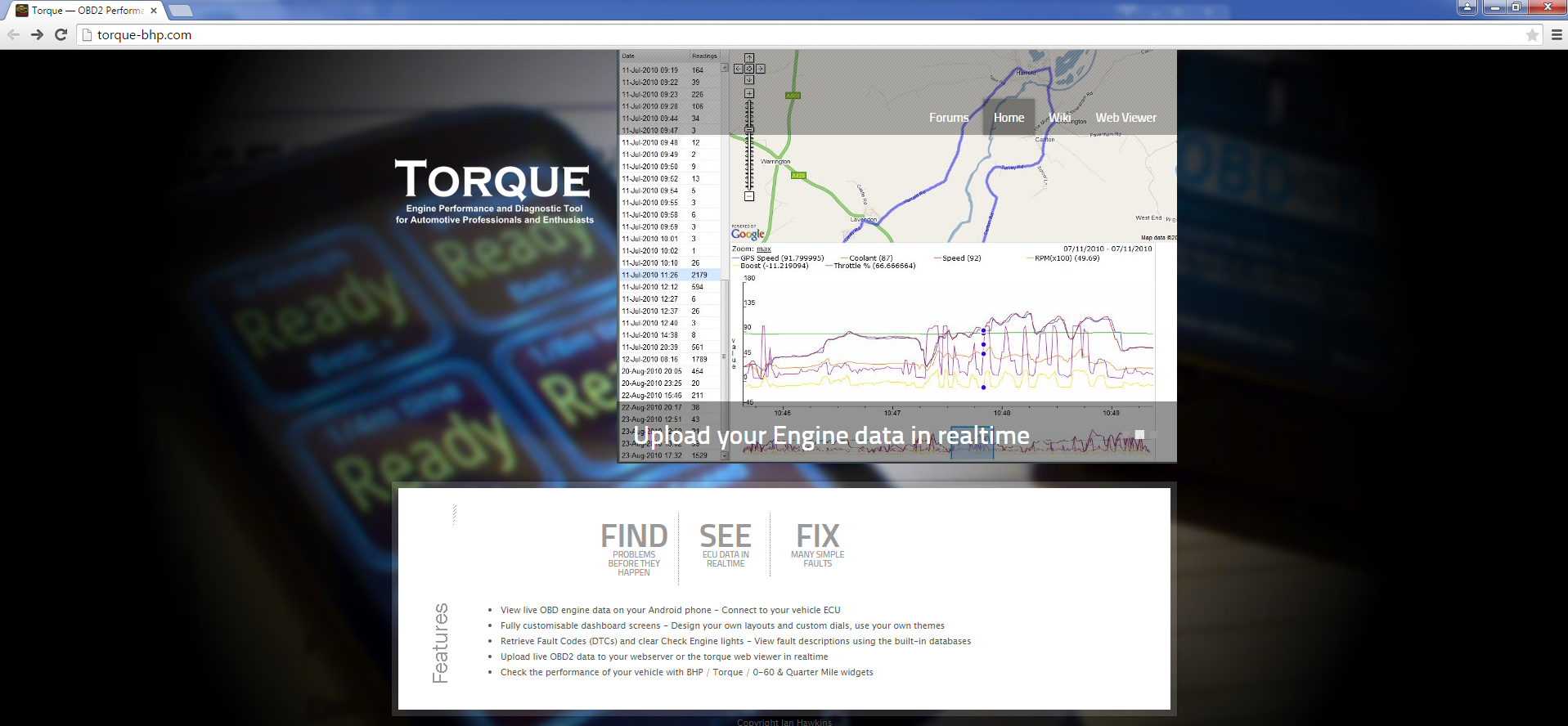The image size is (1568, 726).
Task: Select the Home navigation item
Action: pyautogui.click(x=1009, y=118)
